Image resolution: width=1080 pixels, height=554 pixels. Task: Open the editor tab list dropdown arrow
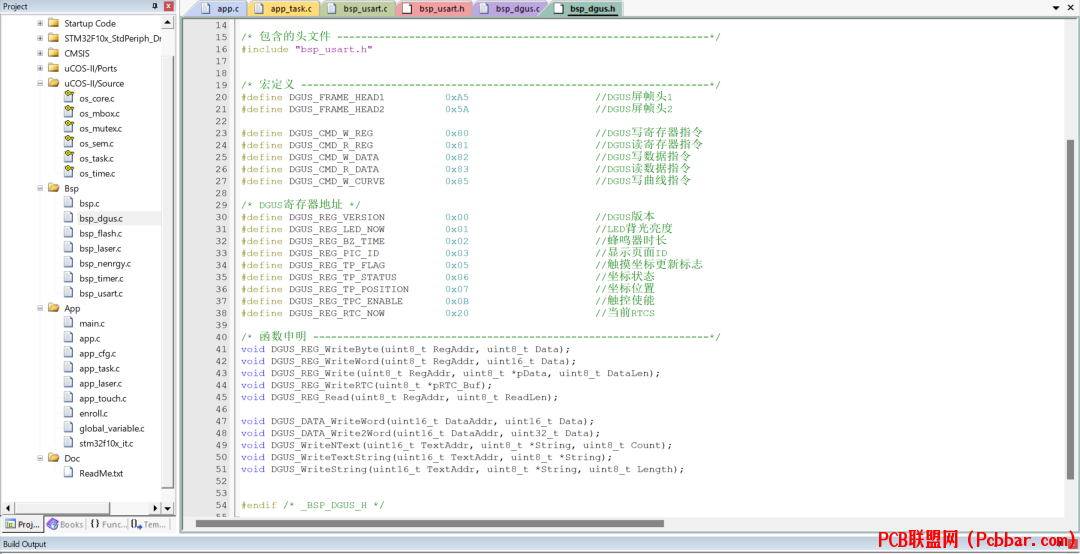coord(1056,8)
